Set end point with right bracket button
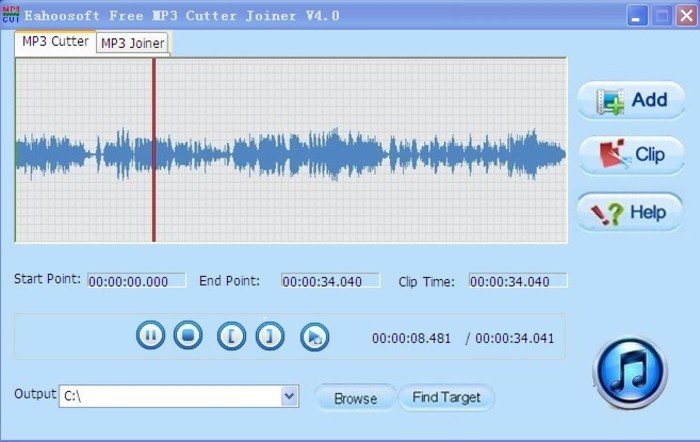This screenshot has height=442, width=700. [x=269, y=336]
